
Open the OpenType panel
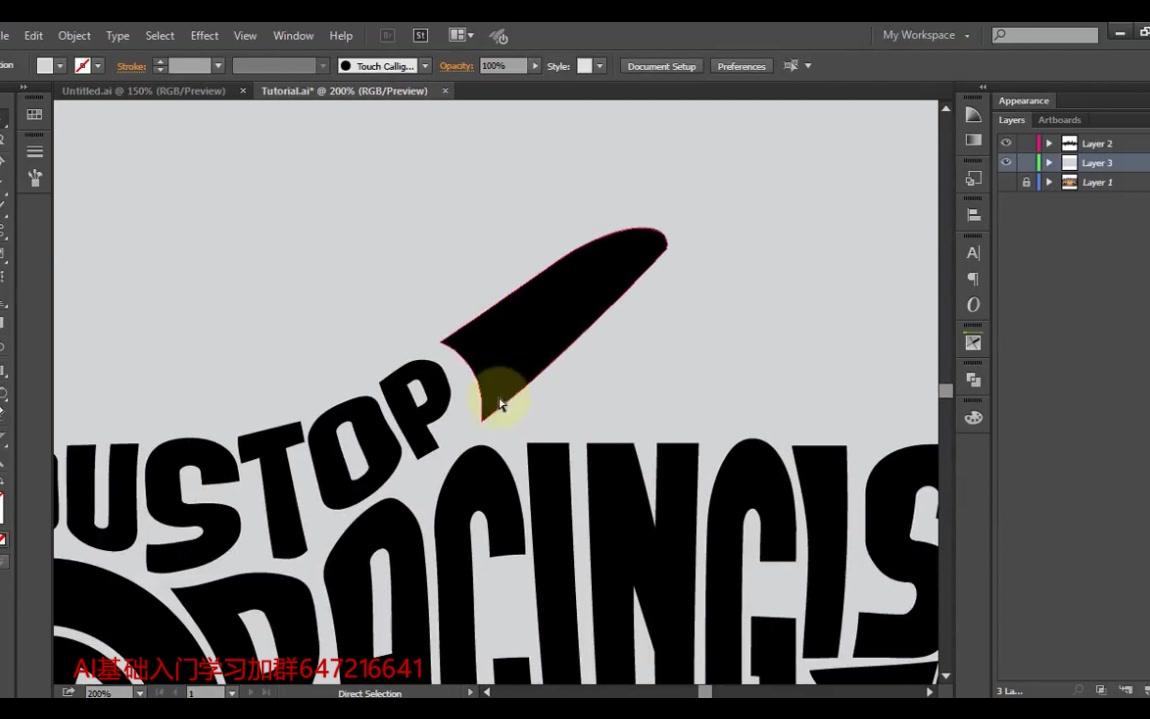coord(972,305)
